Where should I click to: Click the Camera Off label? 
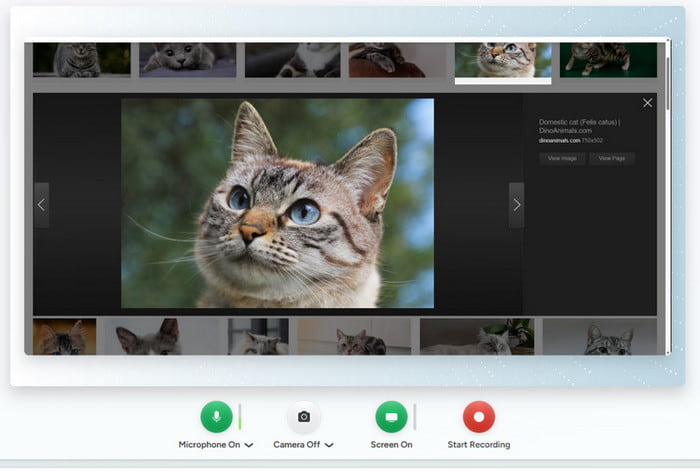coord(296,445)
